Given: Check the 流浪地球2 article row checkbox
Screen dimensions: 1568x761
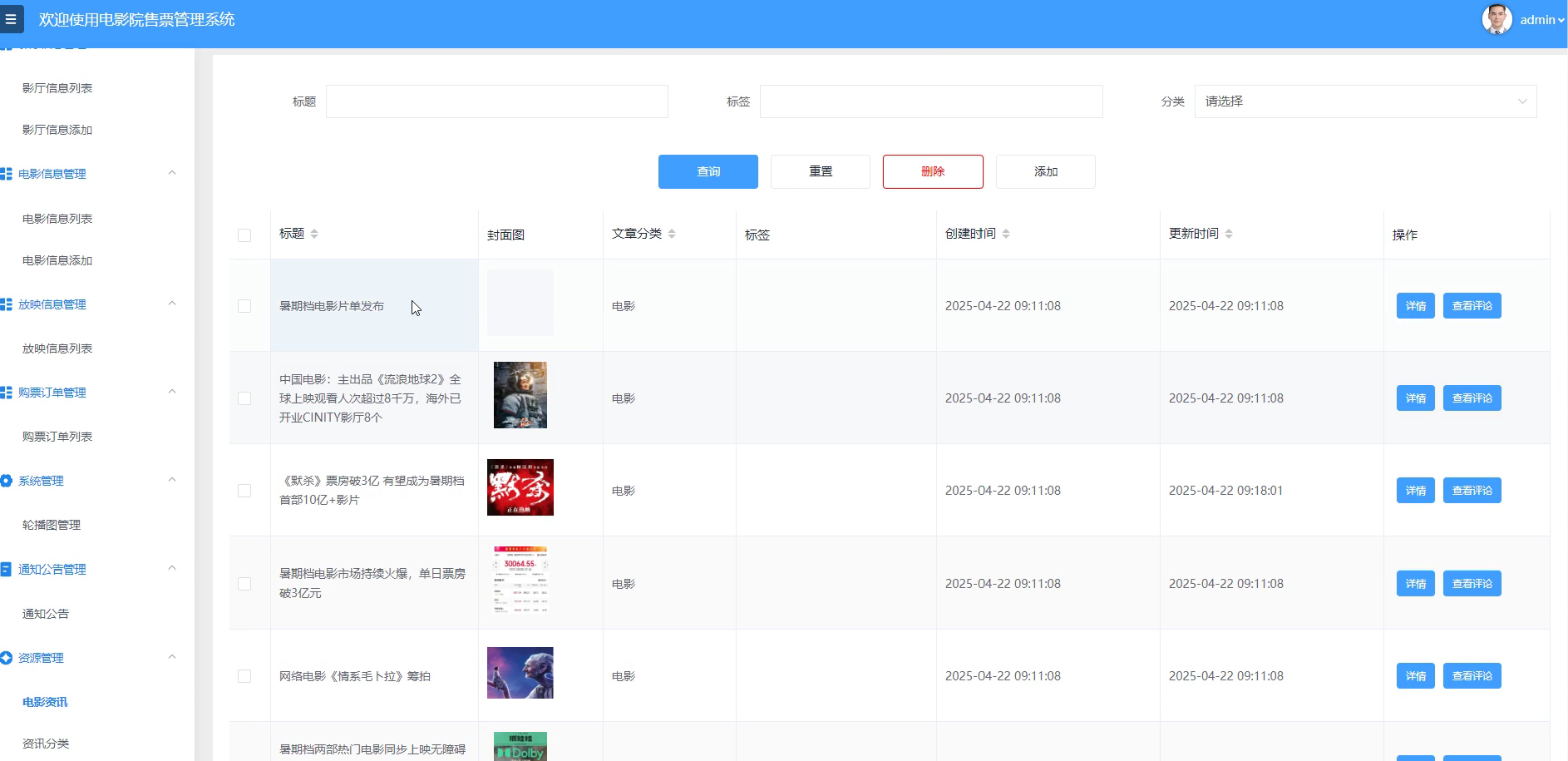Looking at the screenshot, I should coord(244,398).
